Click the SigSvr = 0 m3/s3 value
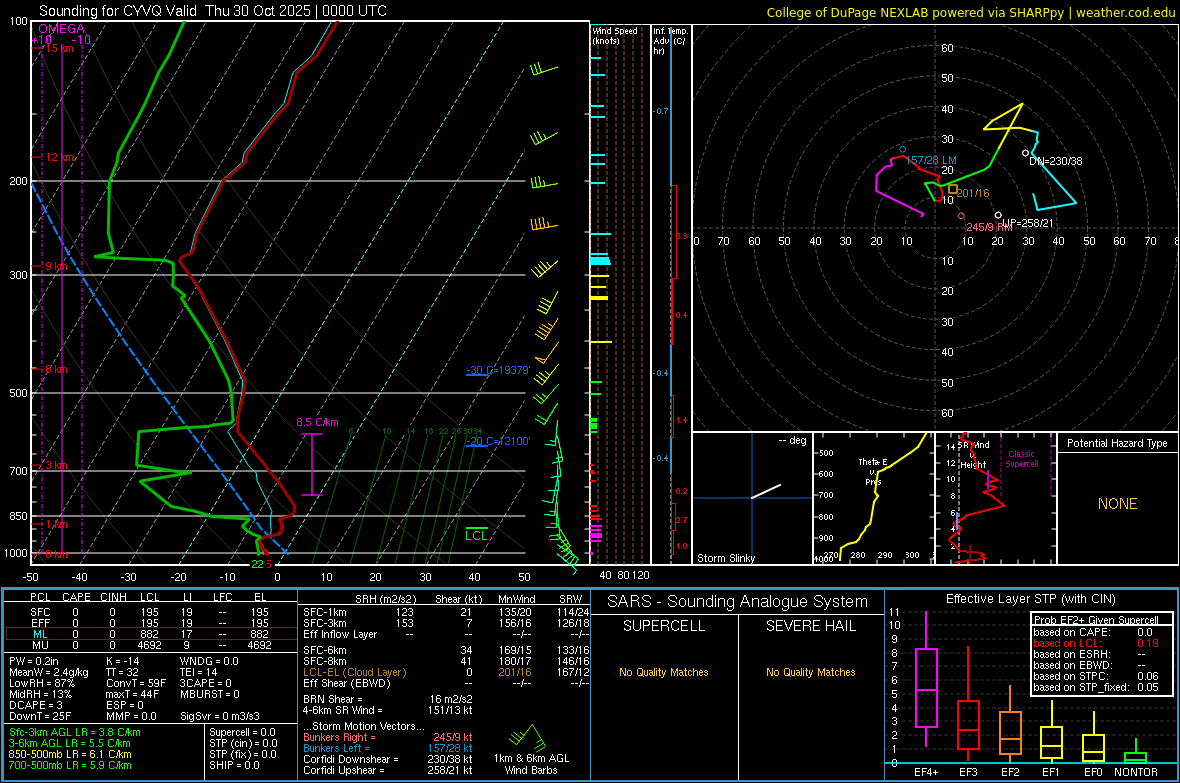Image resolution: width=1180 pixels, height=783 pixels. (x=220, y=716)
